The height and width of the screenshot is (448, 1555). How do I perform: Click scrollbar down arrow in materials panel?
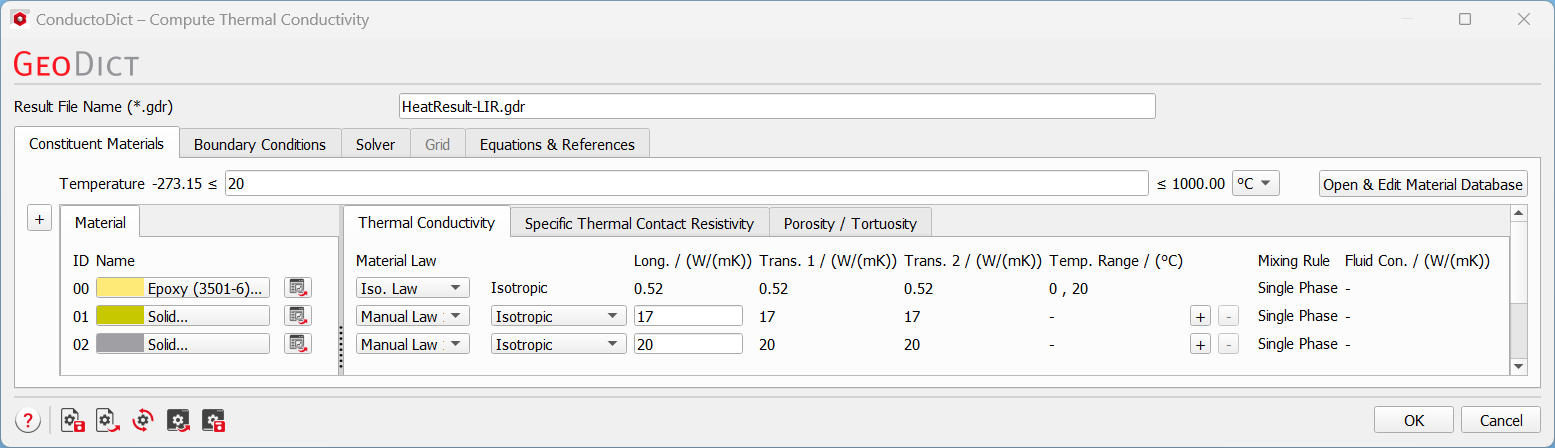(x=1519, y=367)
